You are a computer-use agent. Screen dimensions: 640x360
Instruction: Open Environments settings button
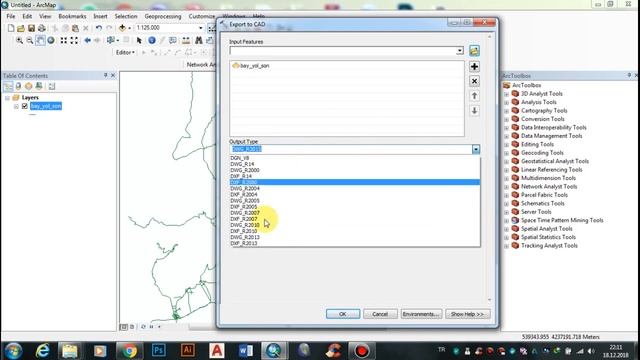click(x=421, y=314)
